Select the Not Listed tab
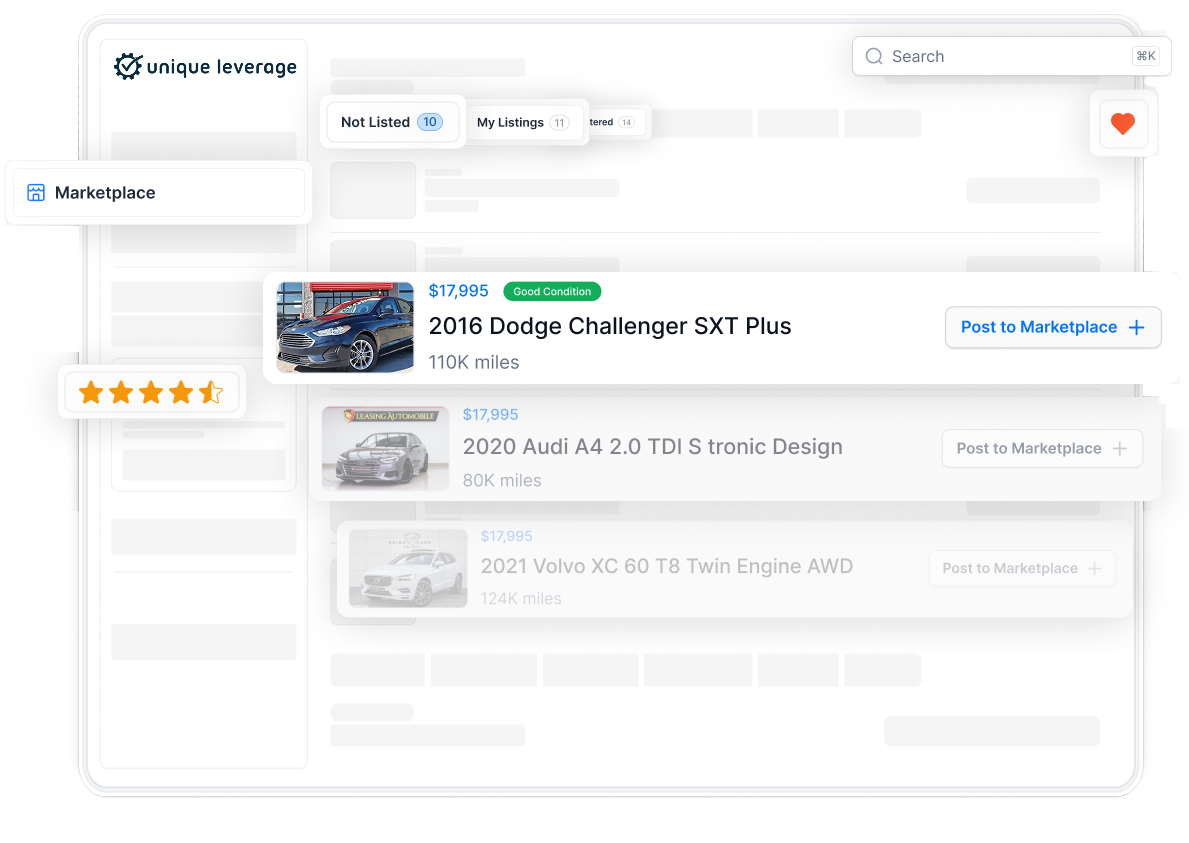This screenshot has width=1189, height=843. coord(392,122)
